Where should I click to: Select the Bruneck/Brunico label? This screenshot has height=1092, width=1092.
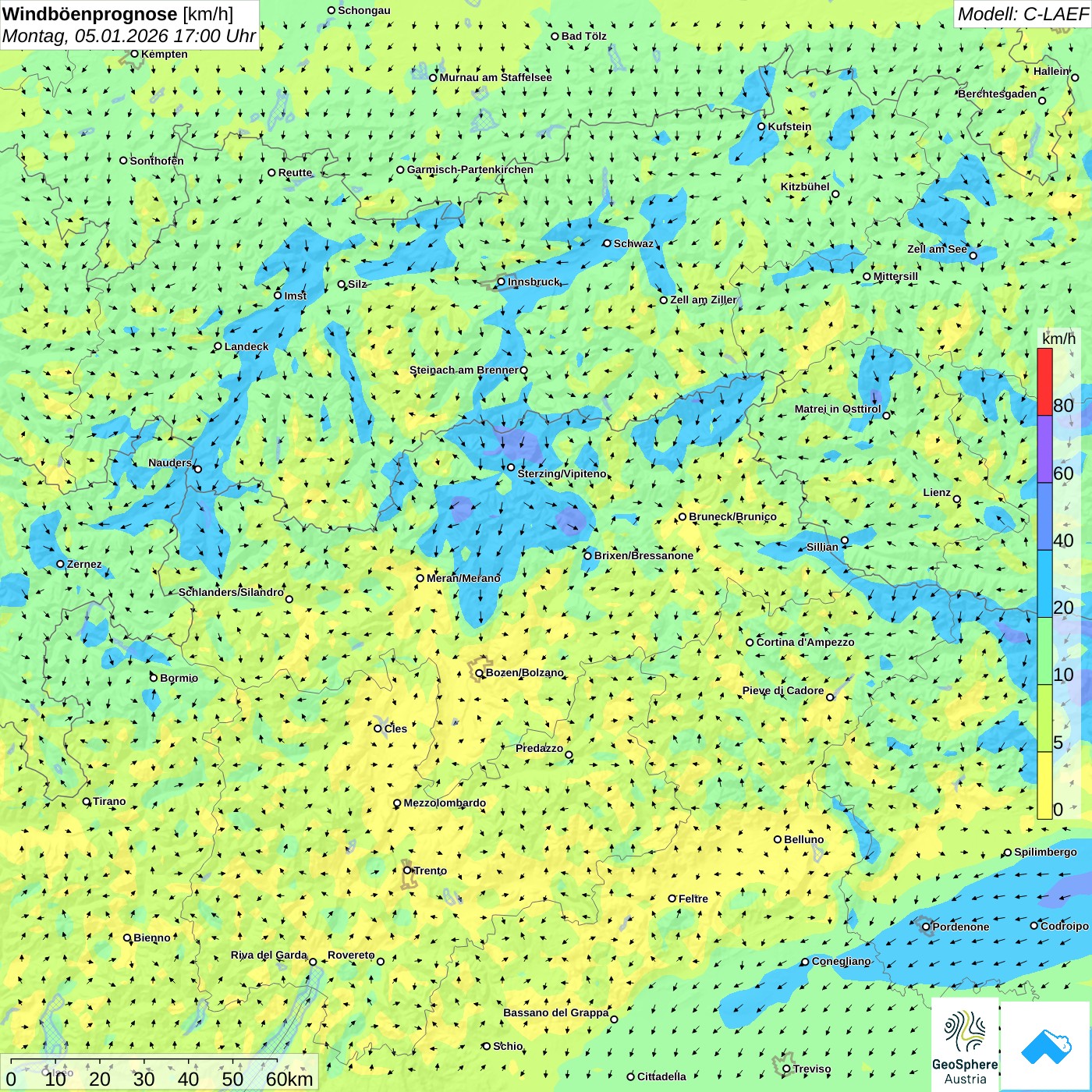pos(732,516)
